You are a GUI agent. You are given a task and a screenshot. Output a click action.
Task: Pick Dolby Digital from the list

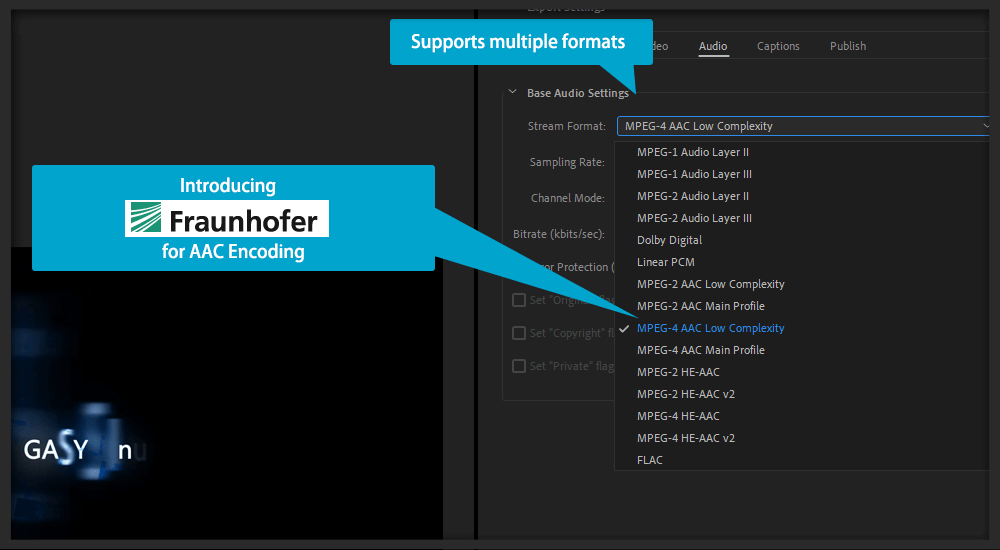(x=669, y=241)
